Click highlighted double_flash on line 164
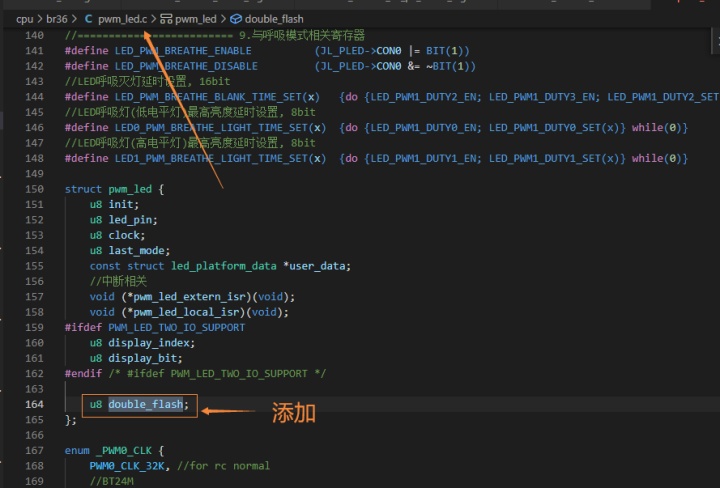 tap(146, 404)
